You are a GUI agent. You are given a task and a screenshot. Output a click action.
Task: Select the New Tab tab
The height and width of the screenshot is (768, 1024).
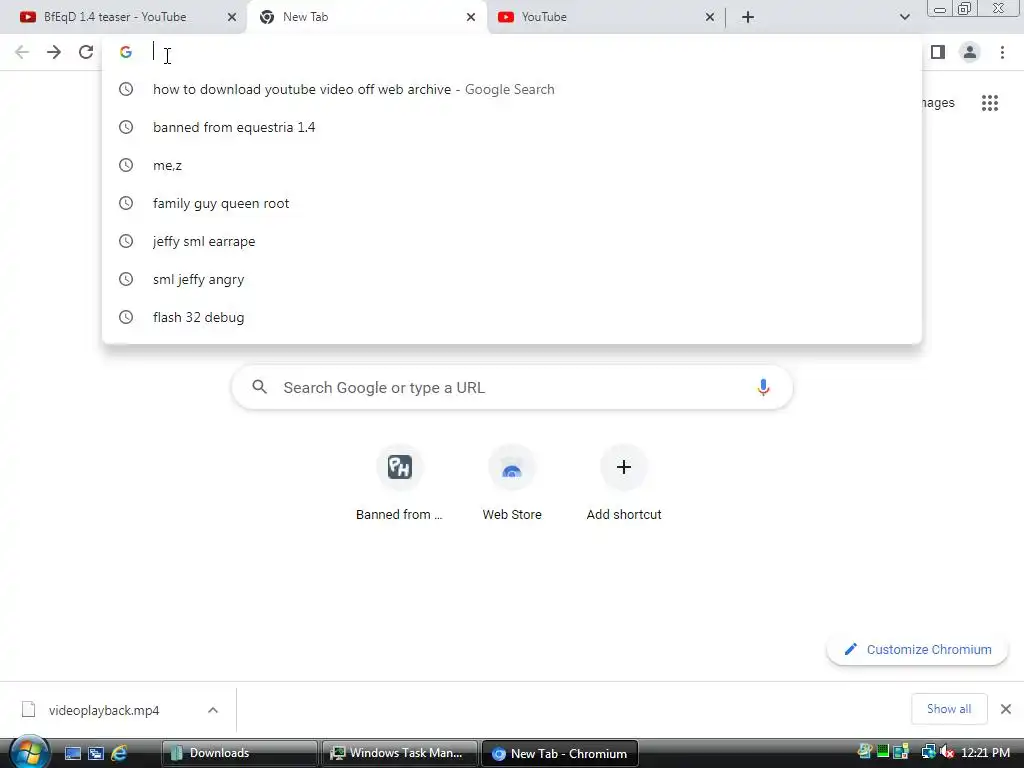(x=366, y=17)
